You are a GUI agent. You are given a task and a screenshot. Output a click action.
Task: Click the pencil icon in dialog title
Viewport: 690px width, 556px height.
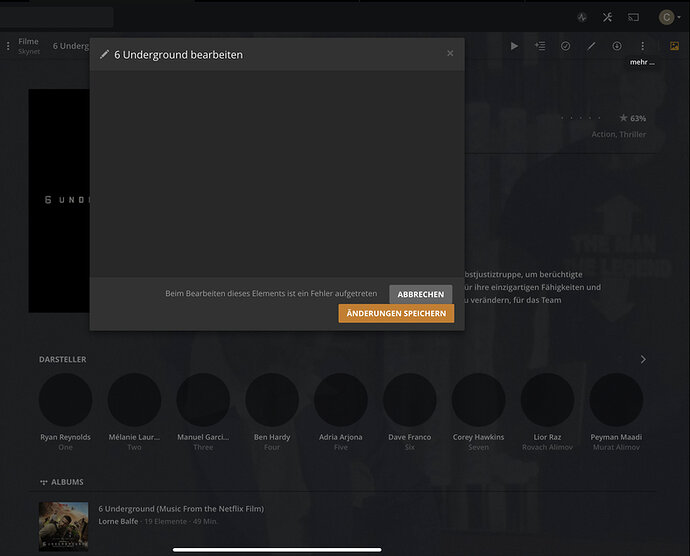104,54
